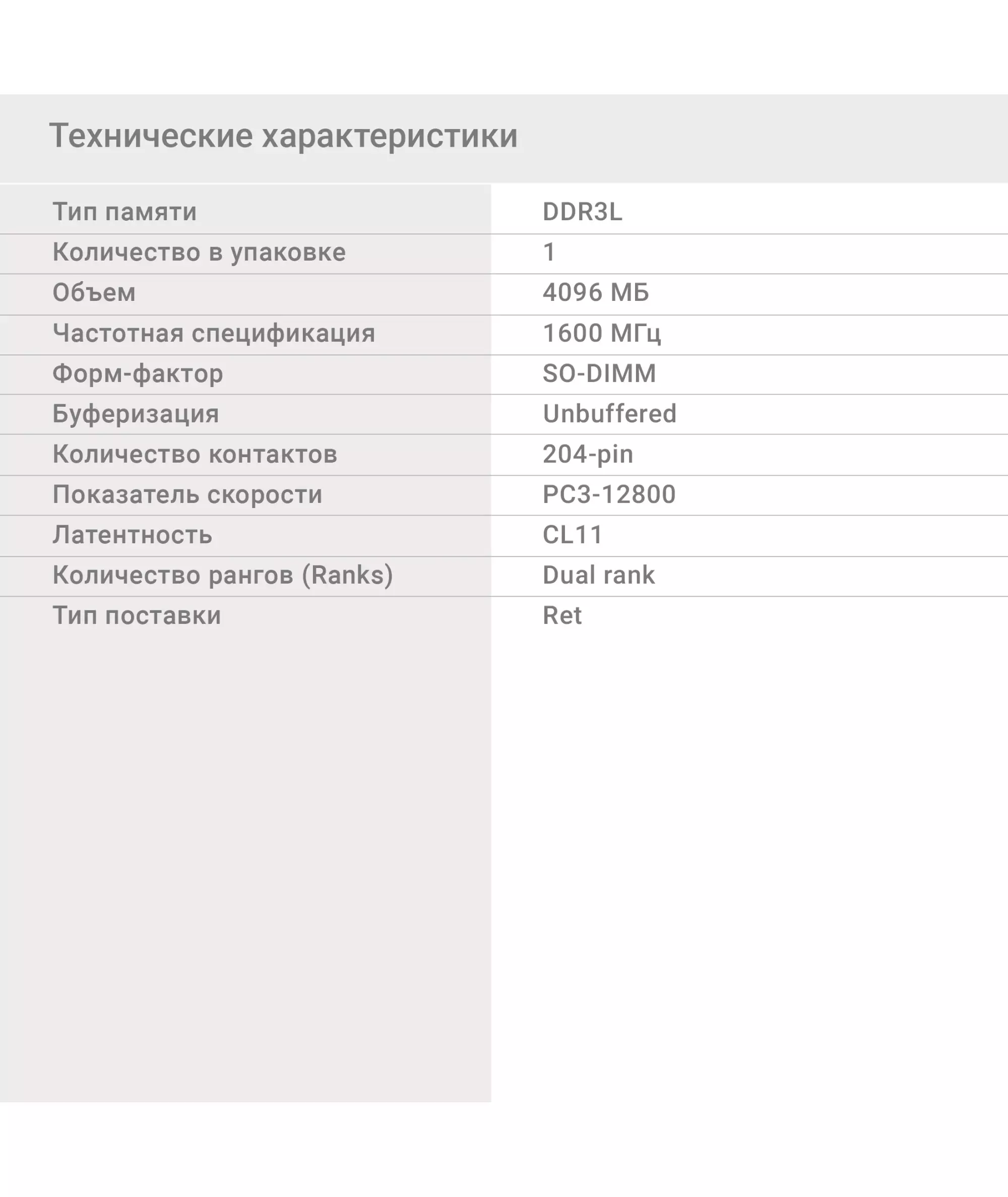The image size is (1008, 1197).
Task: Select the SO-DIMM form factor value
Action: (x=599, y=373)
